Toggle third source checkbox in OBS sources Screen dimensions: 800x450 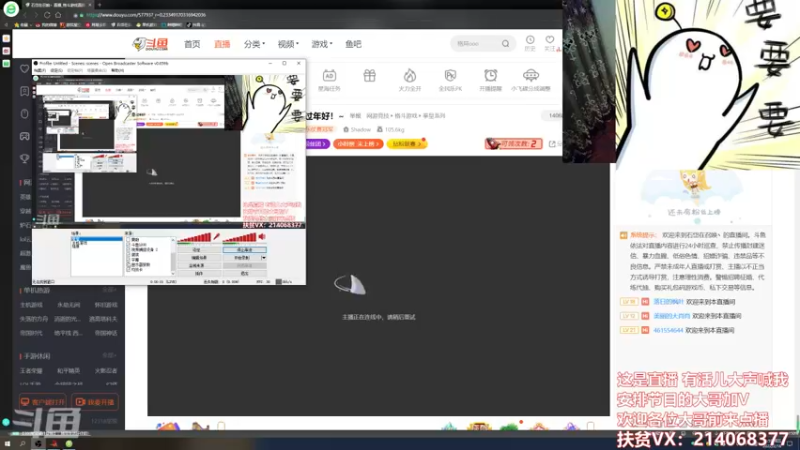129,249
